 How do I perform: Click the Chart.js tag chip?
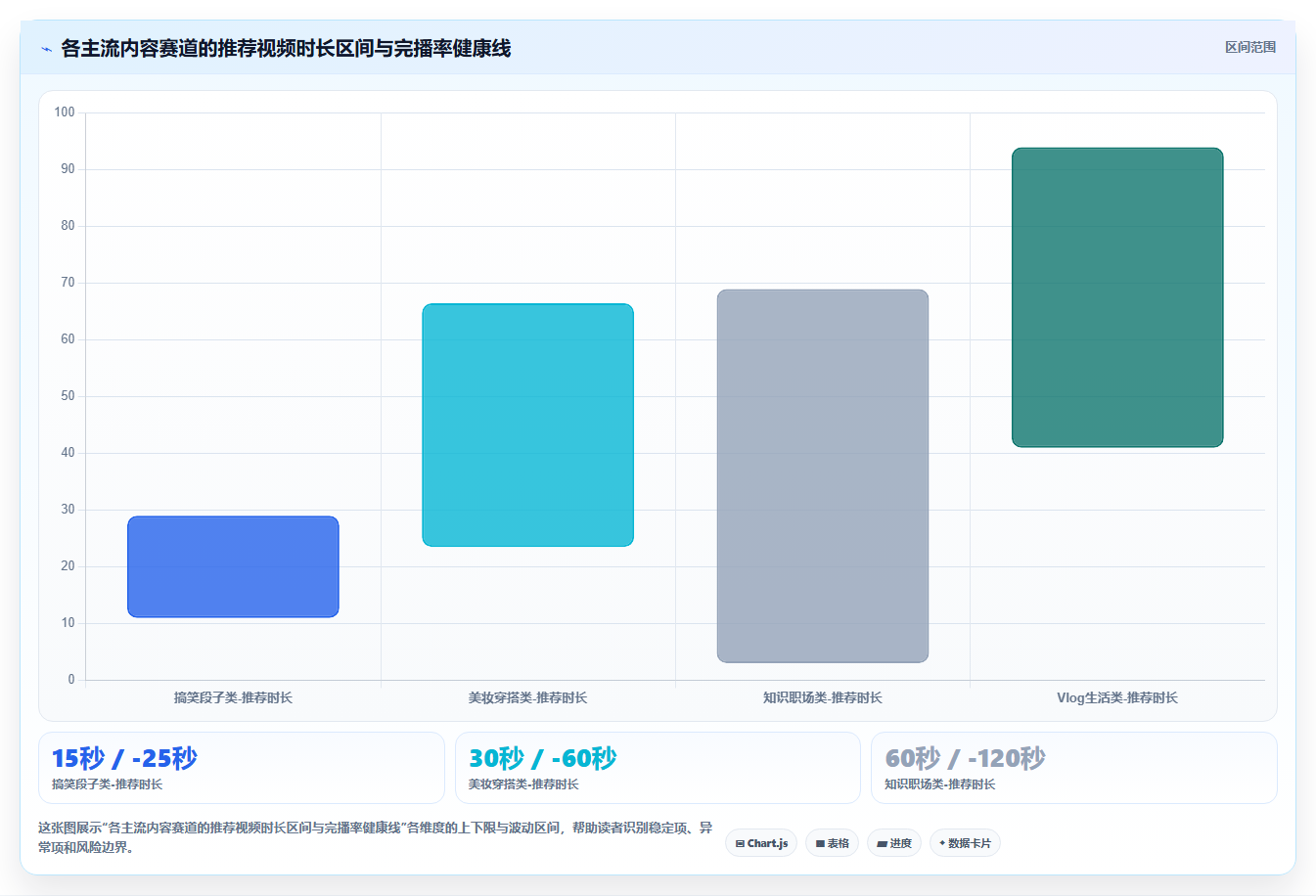(761, 843)
